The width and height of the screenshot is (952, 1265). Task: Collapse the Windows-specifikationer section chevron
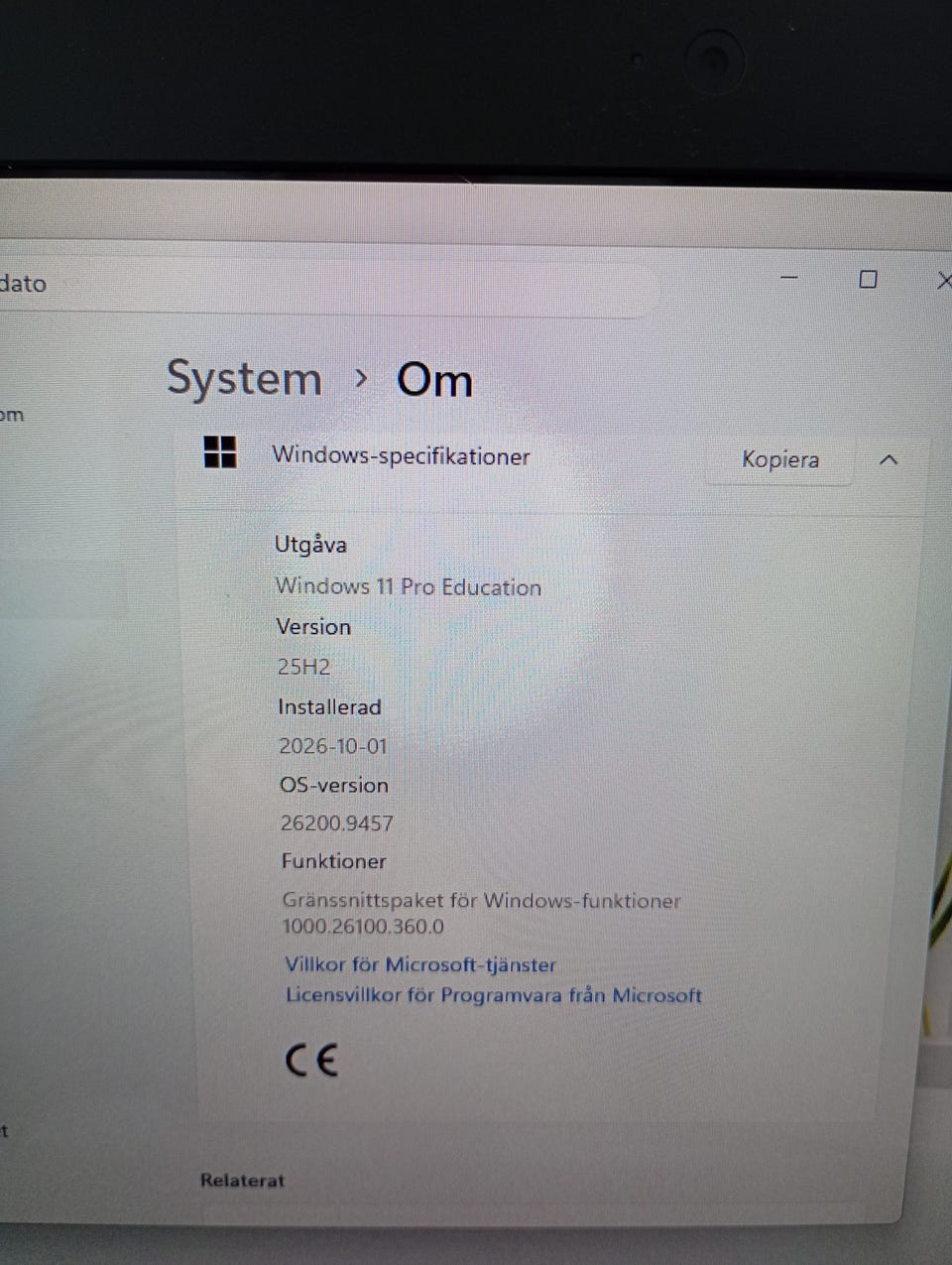(889, 460)
